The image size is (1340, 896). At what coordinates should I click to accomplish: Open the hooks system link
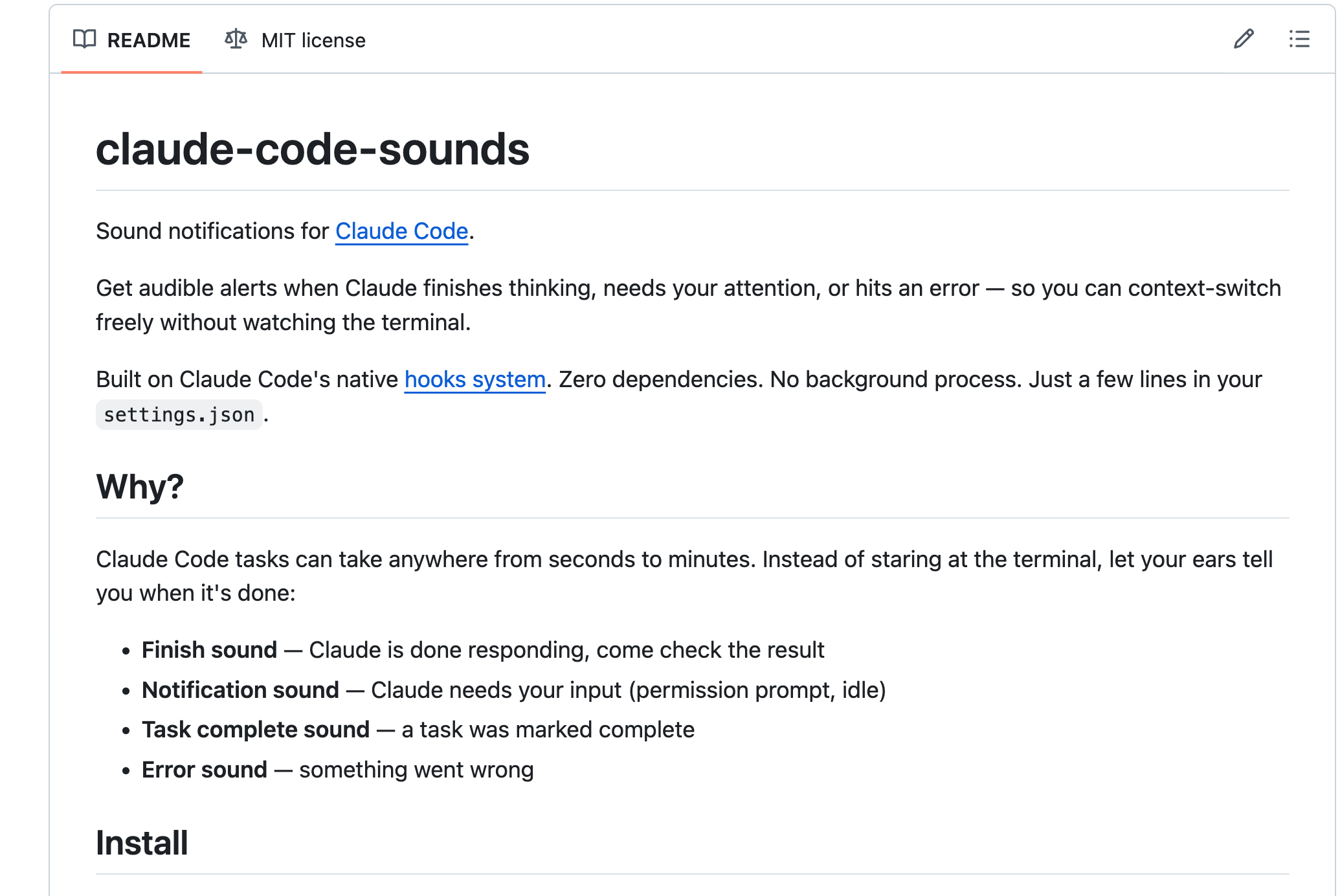475,379
